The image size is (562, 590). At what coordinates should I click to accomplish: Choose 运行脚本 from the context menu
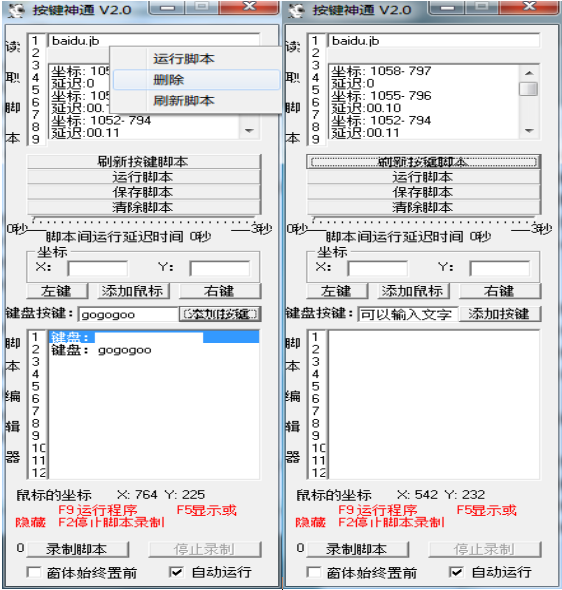pyautogui.click(x=184, y=59)
